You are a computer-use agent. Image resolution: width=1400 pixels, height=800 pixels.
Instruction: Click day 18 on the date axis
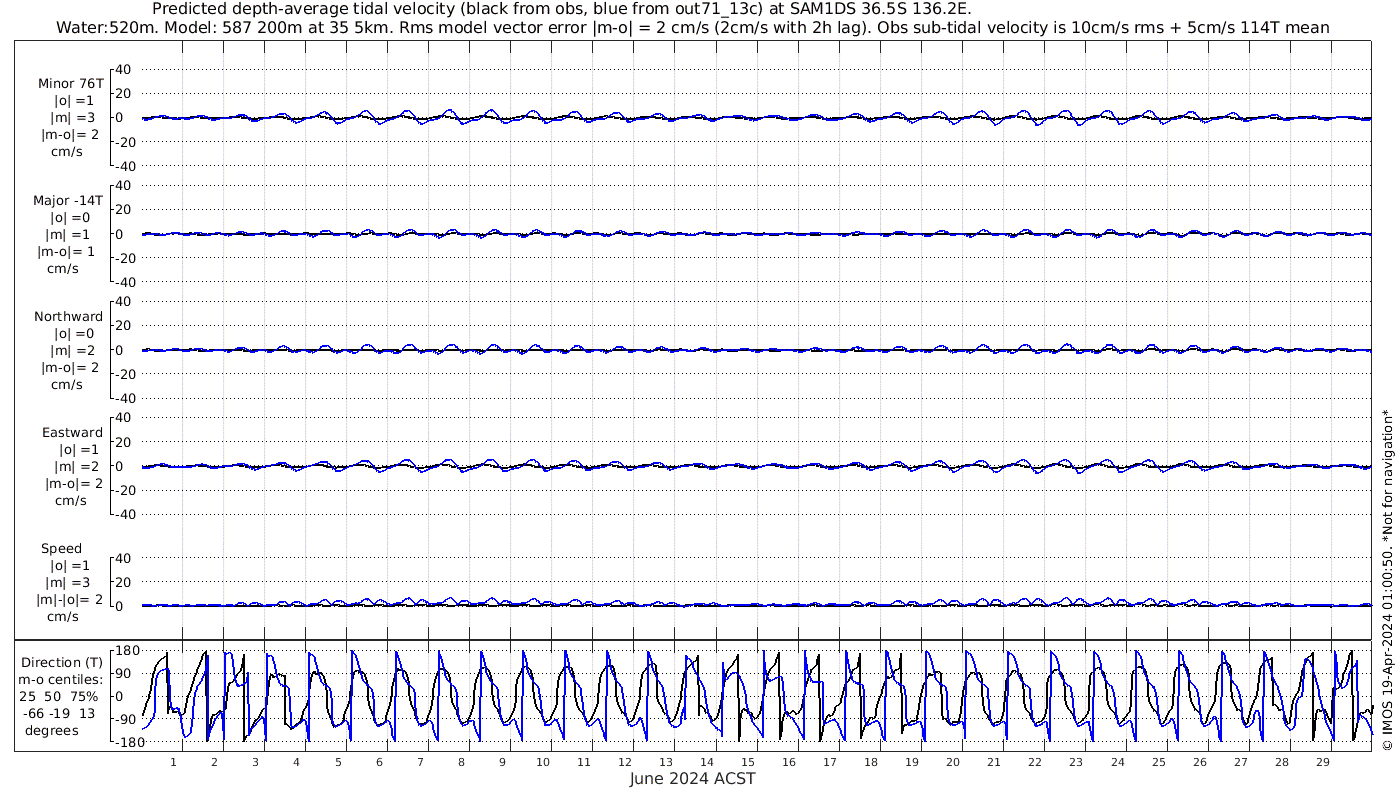tap(871, 762)
